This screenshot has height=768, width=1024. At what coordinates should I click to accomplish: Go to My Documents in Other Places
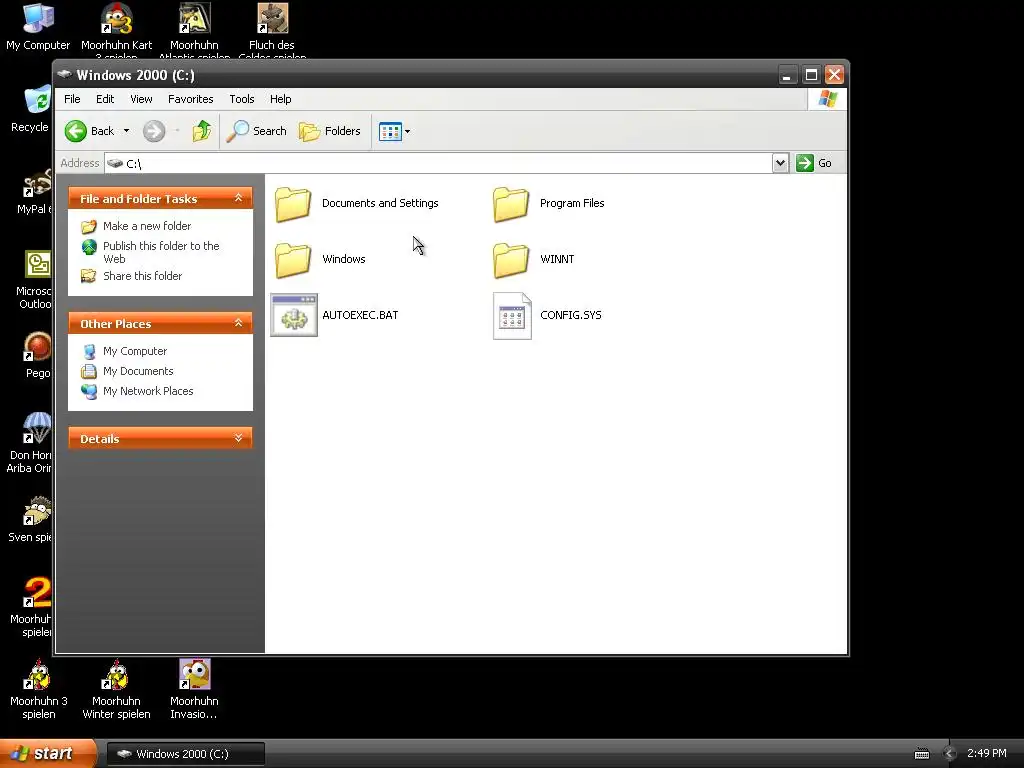(138, 371)
